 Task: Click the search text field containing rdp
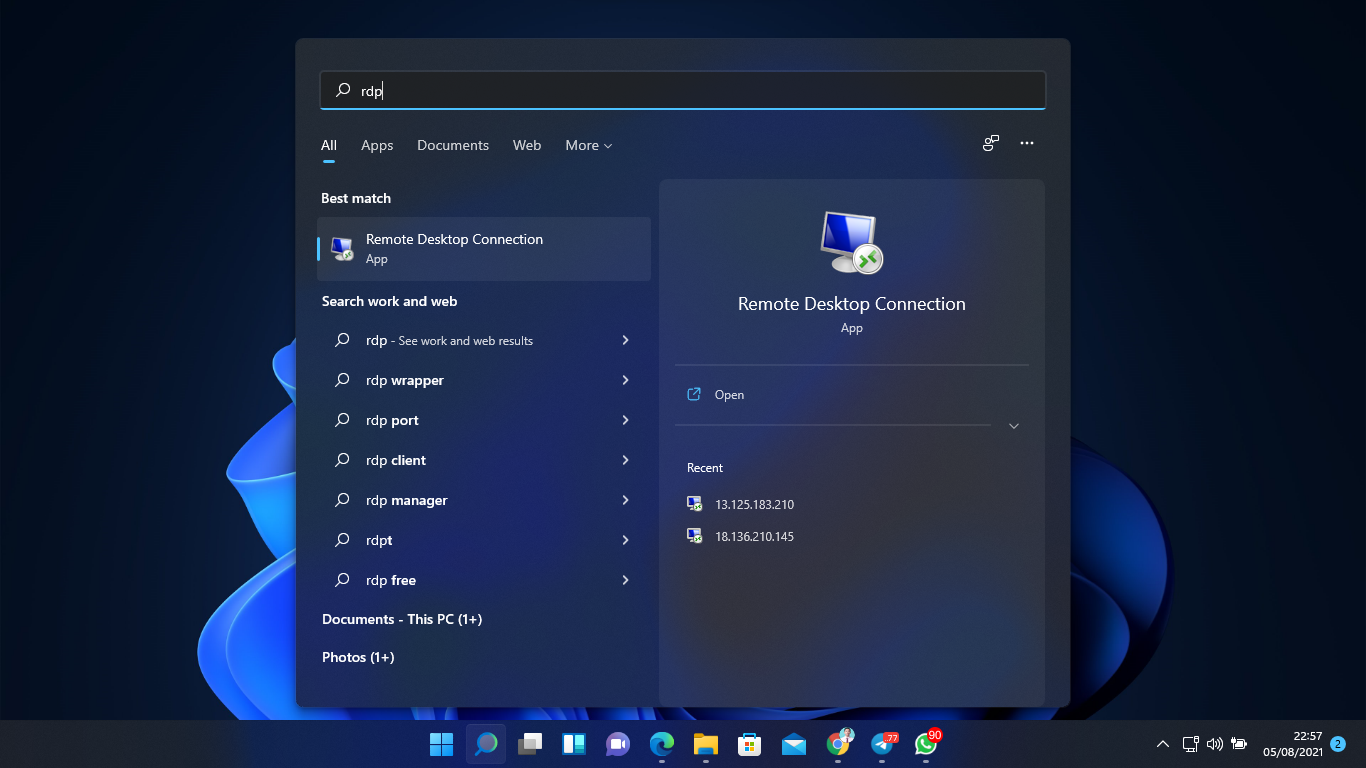[x=683, y=90]
